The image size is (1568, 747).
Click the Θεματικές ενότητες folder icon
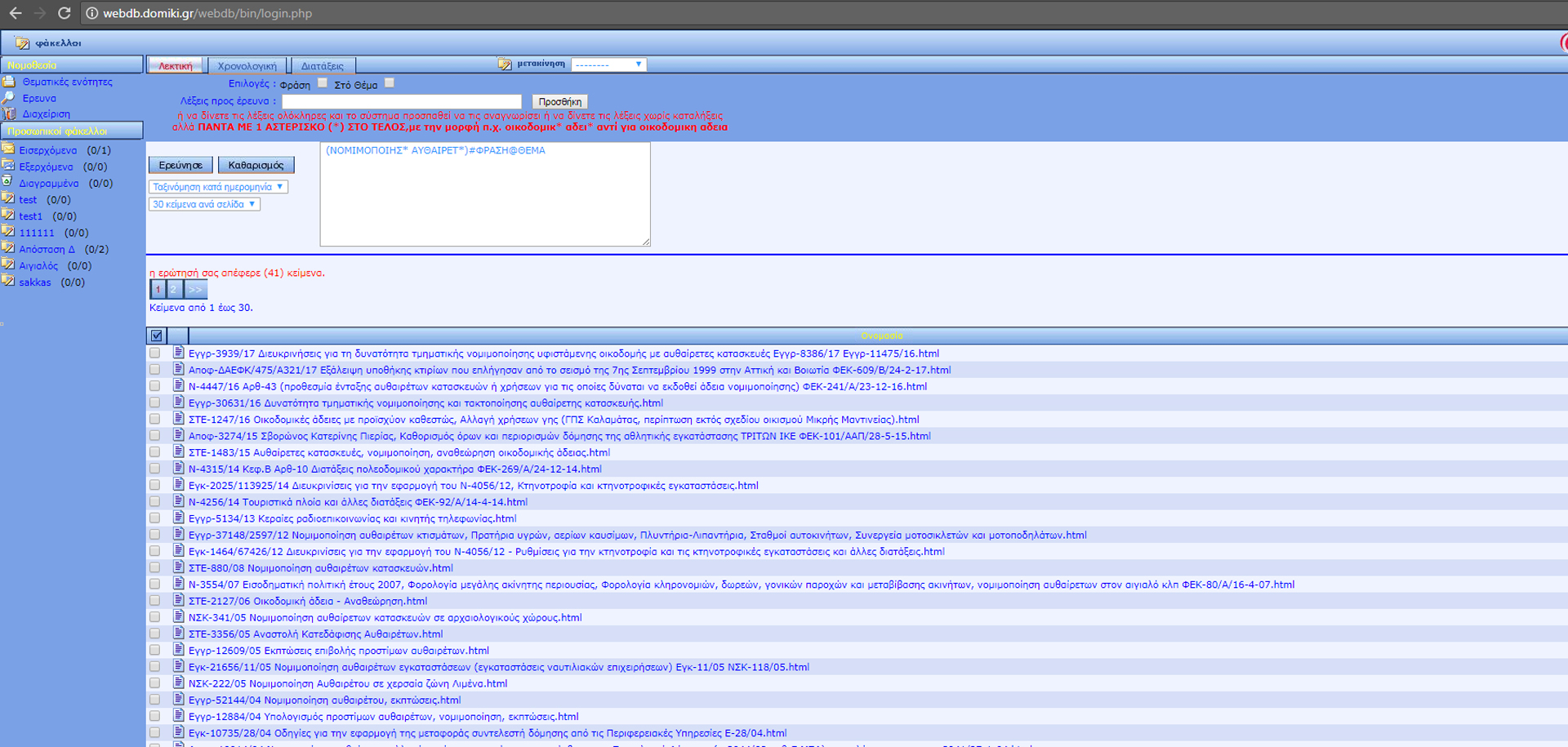click(x=9, y=82)
